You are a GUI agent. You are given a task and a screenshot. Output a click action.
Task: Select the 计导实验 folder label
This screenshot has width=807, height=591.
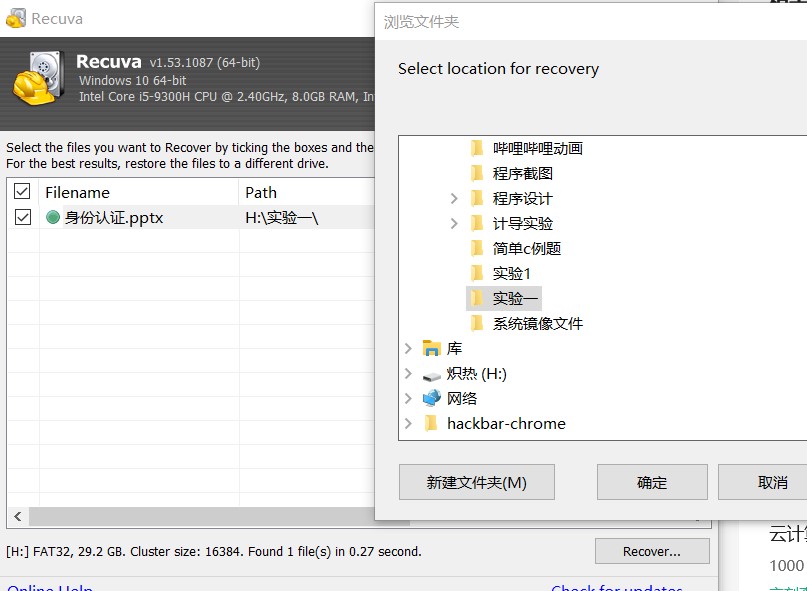click(x=522, y=223)
